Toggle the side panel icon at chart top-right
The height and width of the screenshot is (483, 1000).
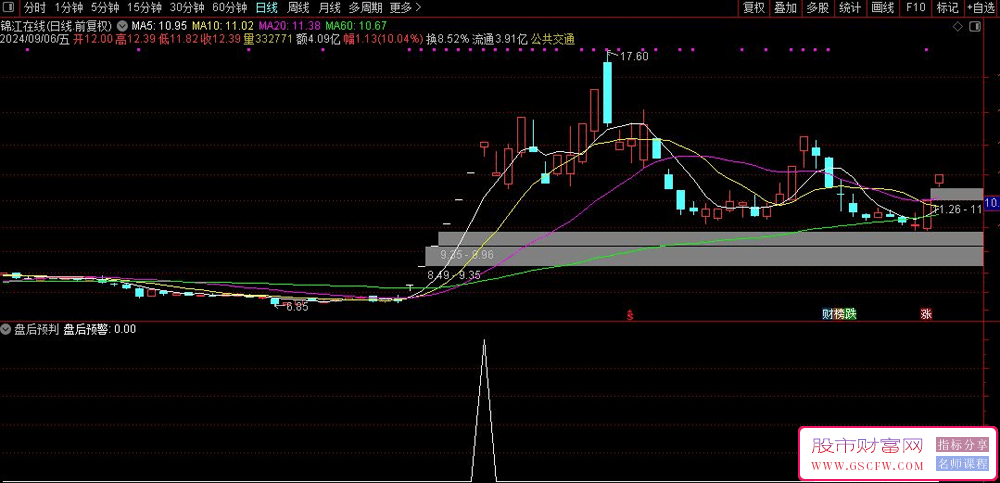click(x=974, y=27)
